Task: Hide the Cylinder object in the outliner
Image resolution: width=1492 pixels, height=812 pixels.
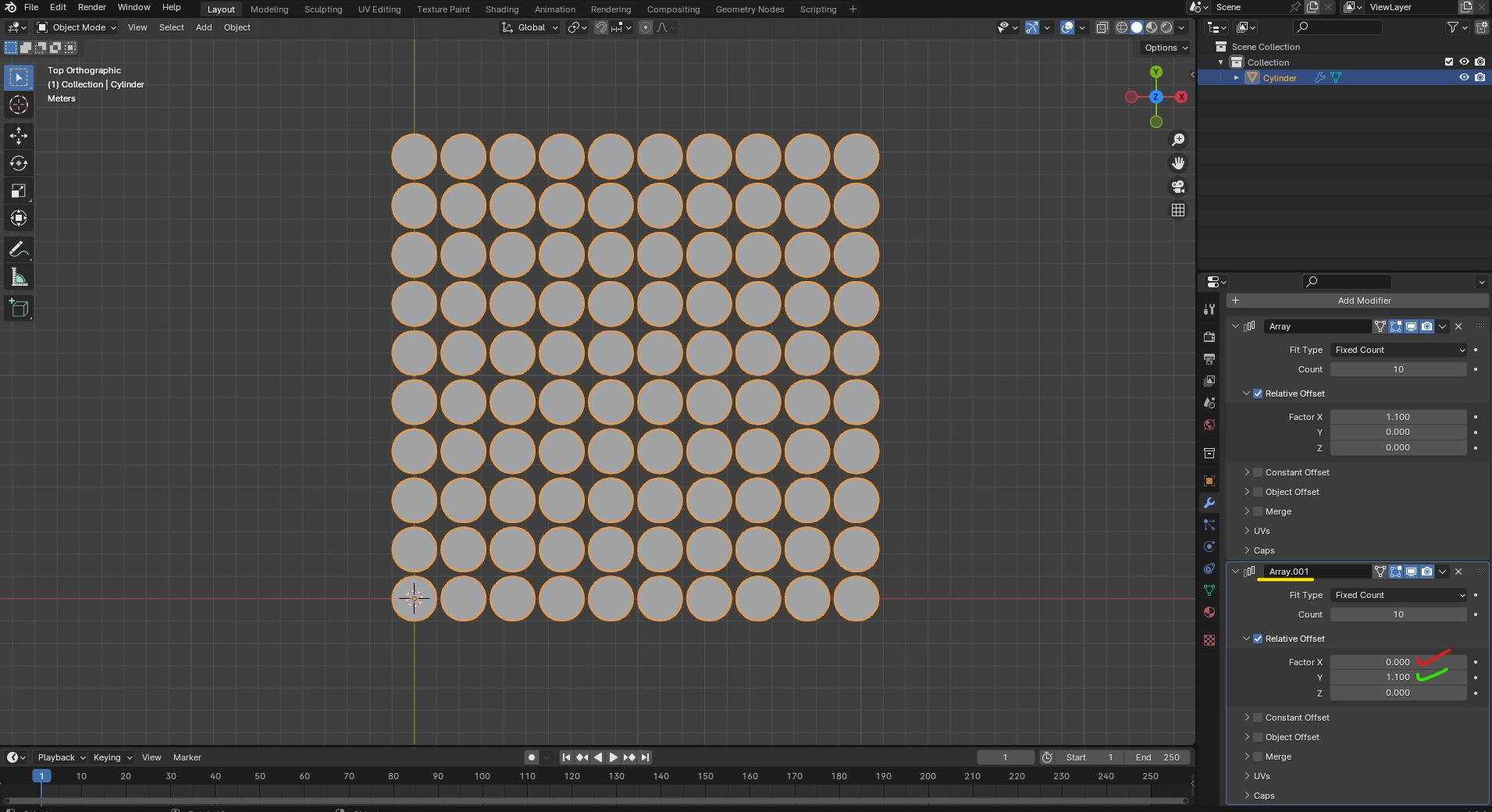Action: click(1464, 77)
